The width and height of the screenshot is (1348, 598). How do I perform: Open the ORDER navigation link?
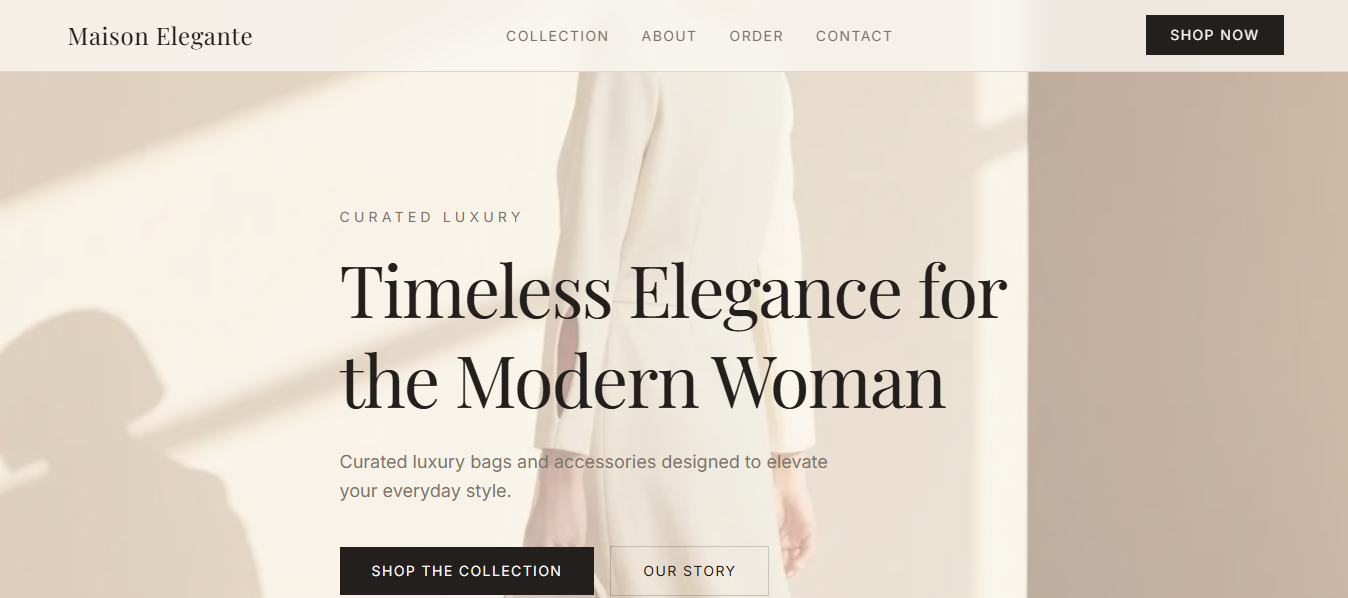756,36
